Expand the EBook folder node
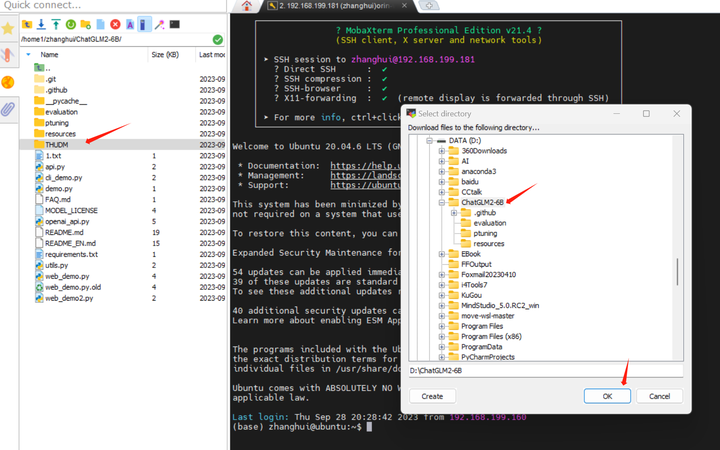The width and height of the screenshot is (720, 450). (x=441, y=254)
